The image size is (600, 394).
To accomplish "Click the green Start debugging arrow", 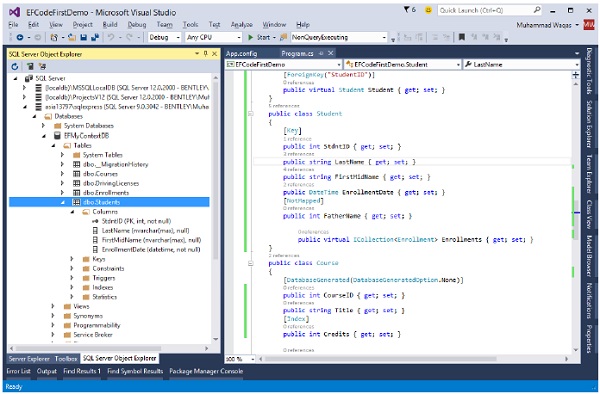I will tap(251, 37).
